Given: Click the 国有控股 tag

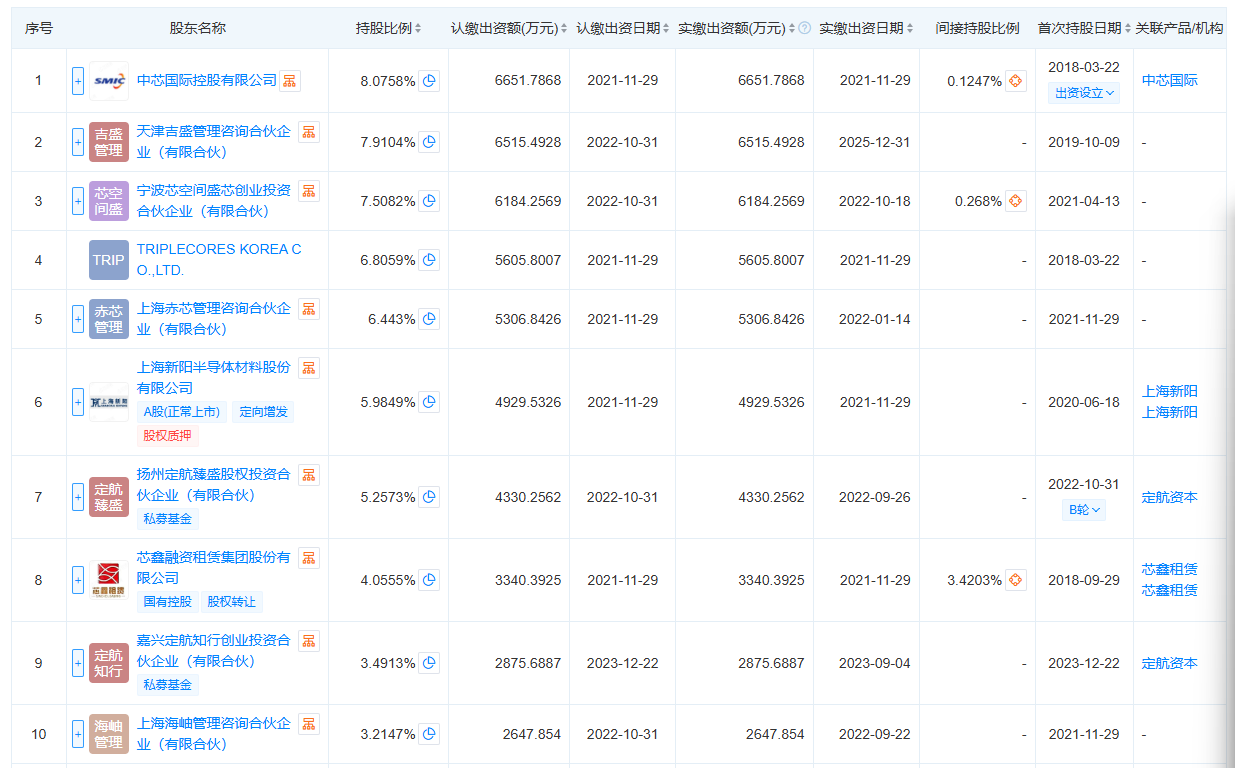Looking at the screenshot, I should pyautogui.click(x=168, y=602).
